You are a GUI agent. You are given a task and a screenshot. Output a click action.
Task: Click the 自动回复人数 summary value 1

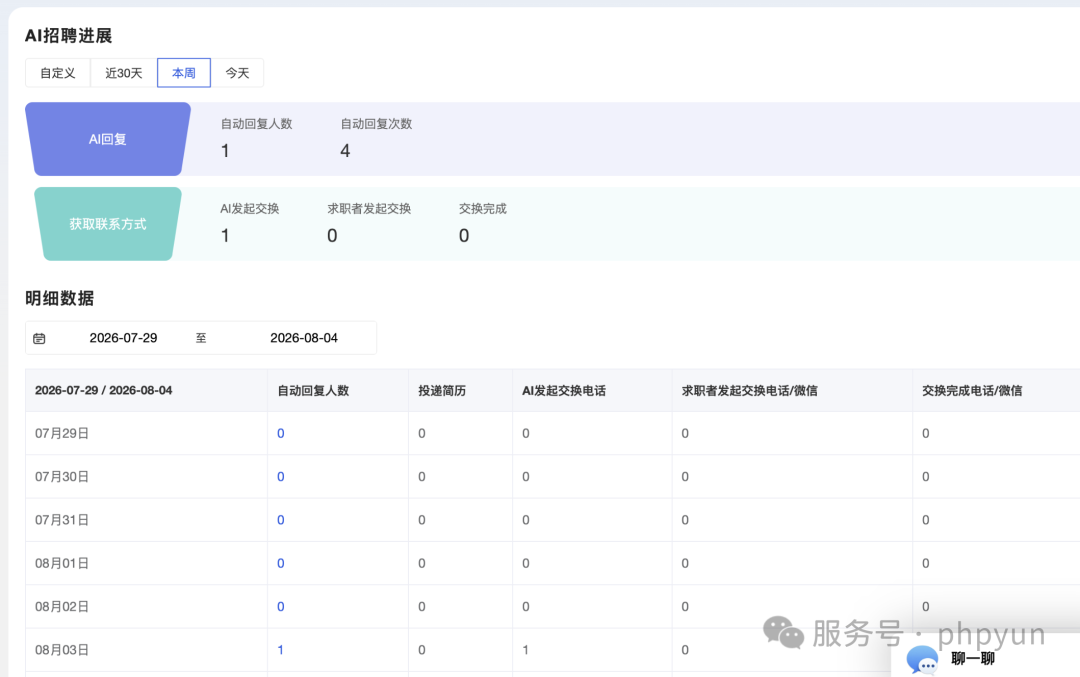pyautogui.click(x=225, y=151)
